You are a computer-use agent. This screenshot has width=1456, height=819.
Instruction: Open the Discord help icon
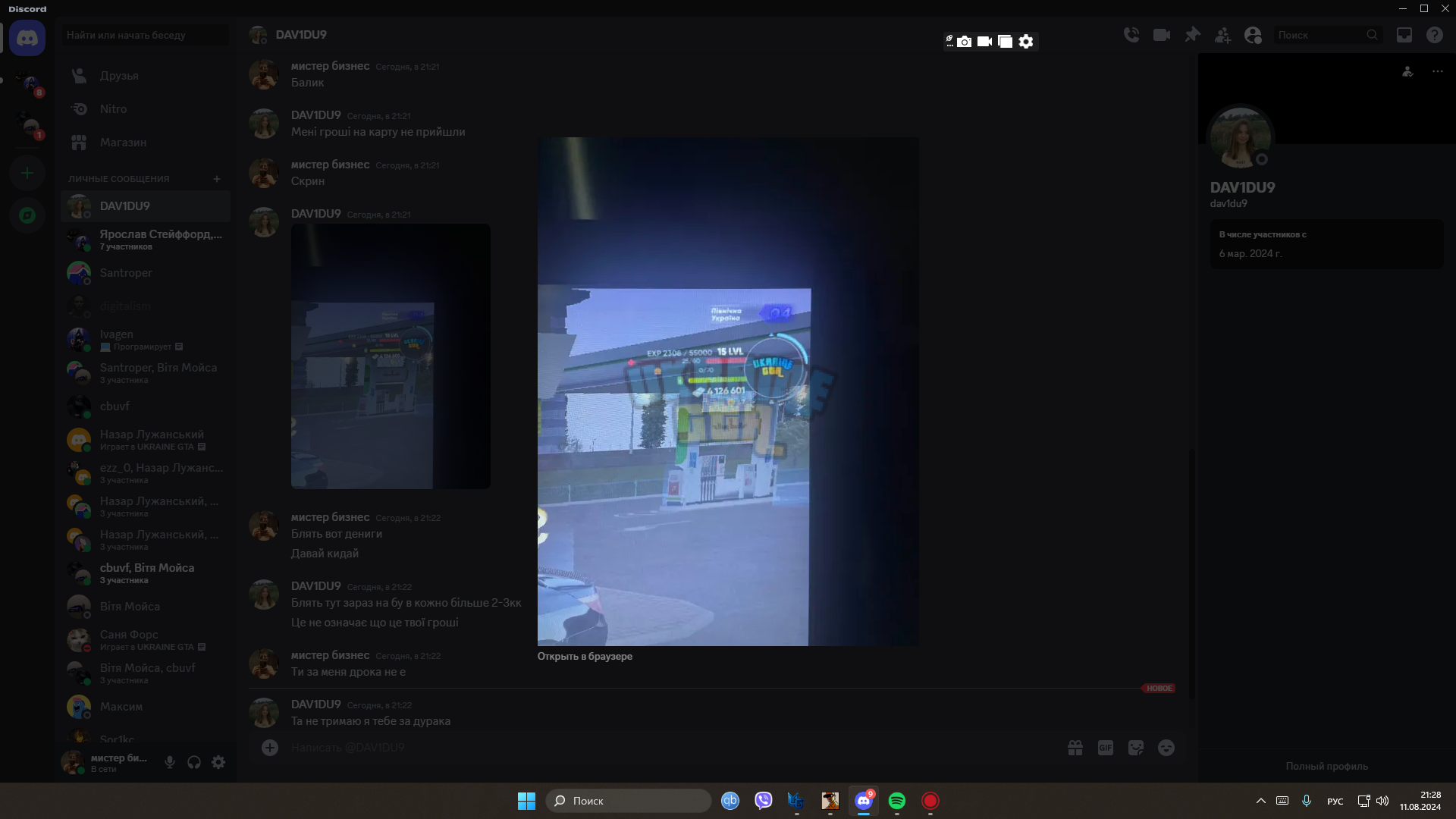coord(1435,35)
